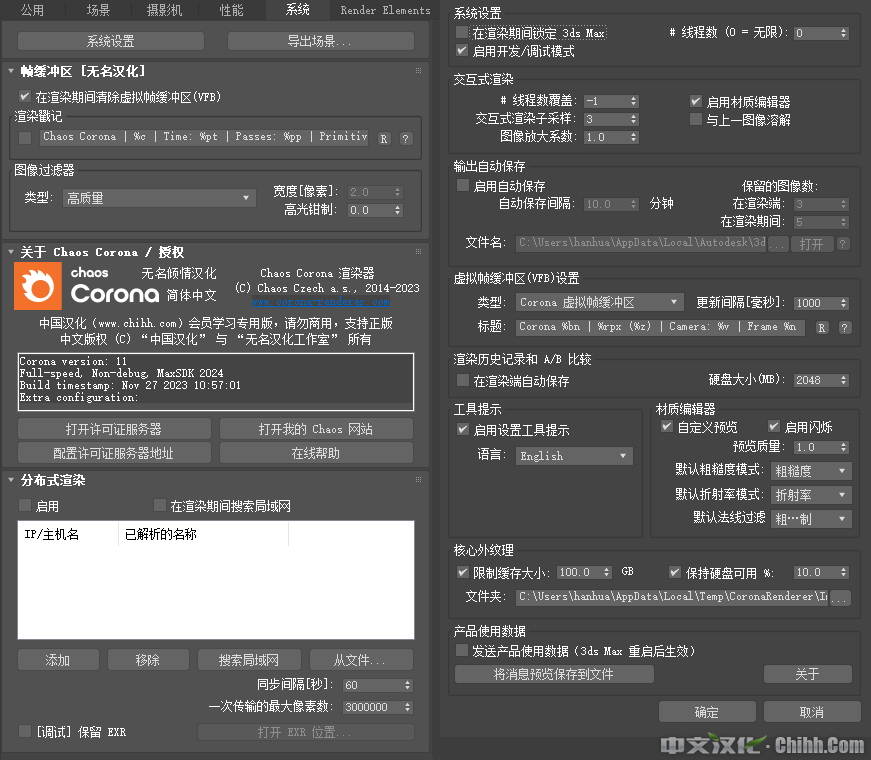Disable the 启用开发/调试模式 checkbox
Viewport: 871px width, 760px height.
coord(462,51)
